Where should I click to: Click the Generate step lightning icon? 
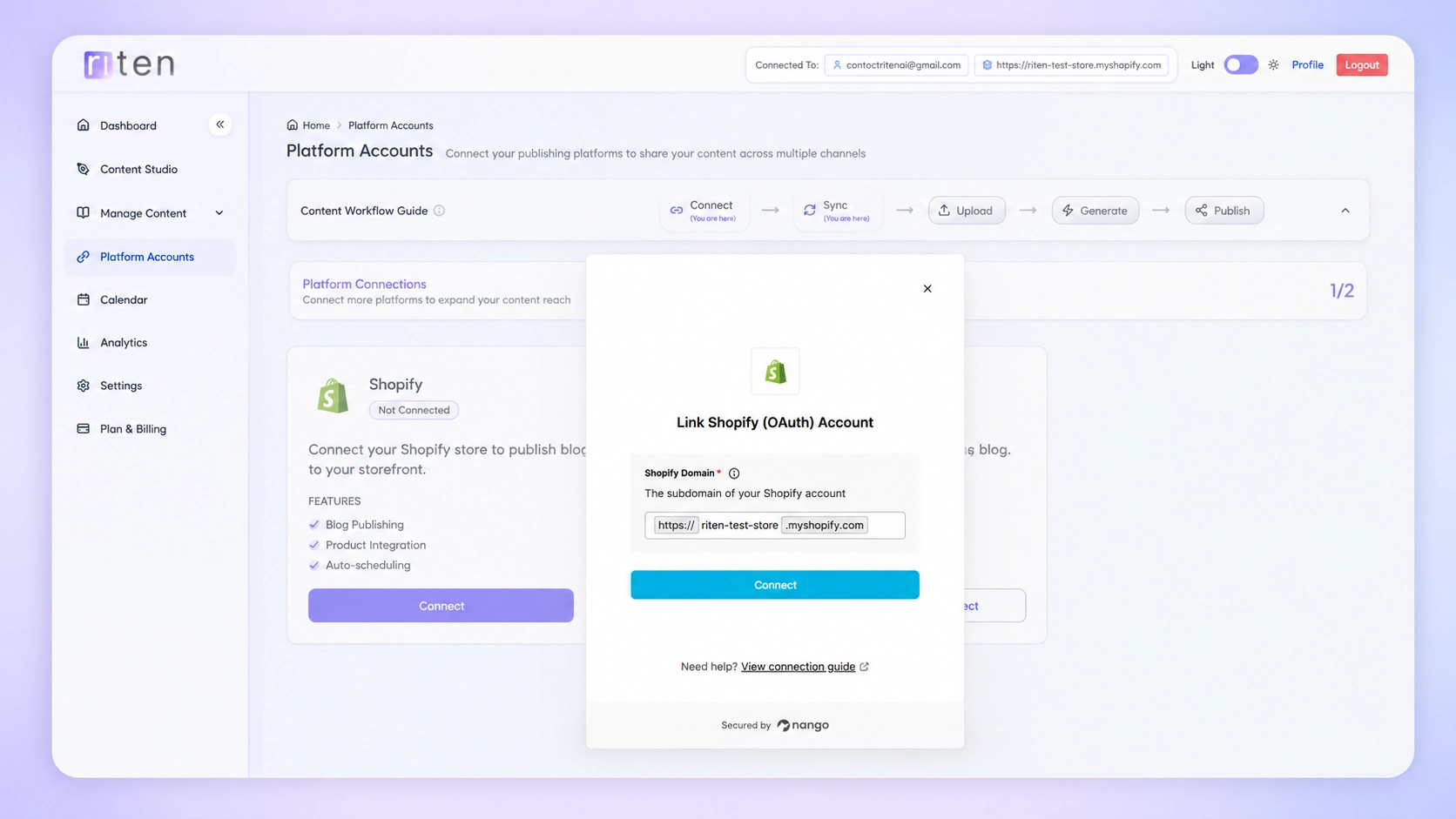(x=1068, y=211)
